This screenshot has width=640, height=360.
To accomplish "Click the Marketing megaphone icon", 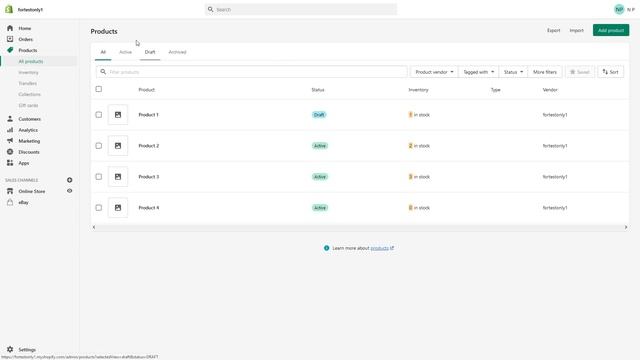I will 10,141.
